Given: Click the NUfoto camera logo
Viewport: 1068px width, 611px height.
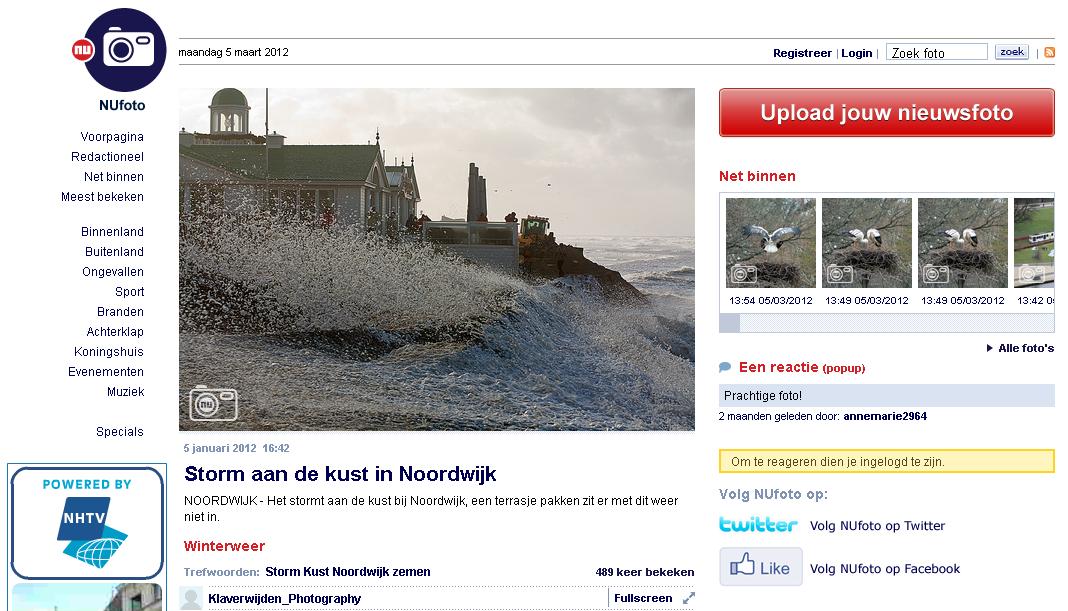Looking at the screenshot, I should click(119, 50).
